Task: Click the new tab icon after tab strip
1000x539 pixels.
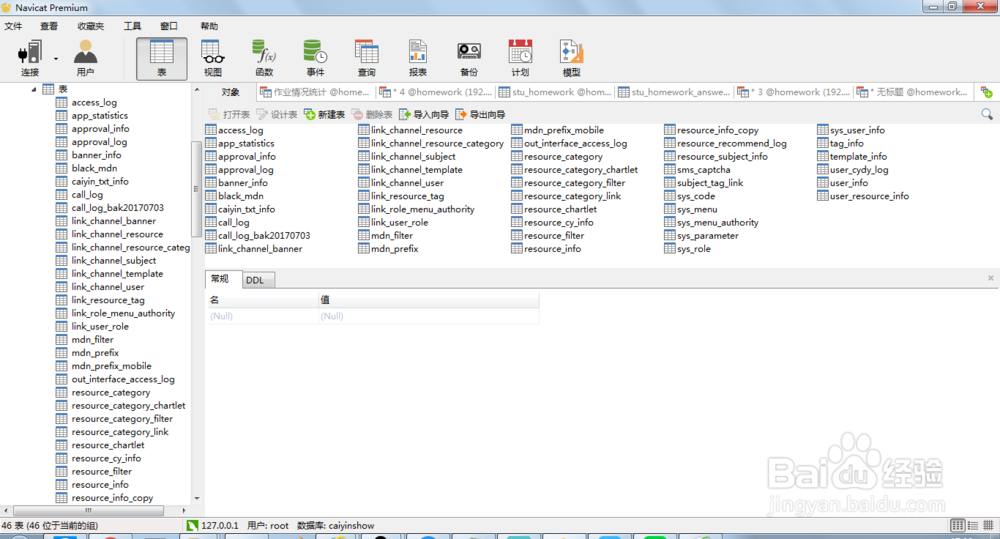Action: click(x=987, y=92)
